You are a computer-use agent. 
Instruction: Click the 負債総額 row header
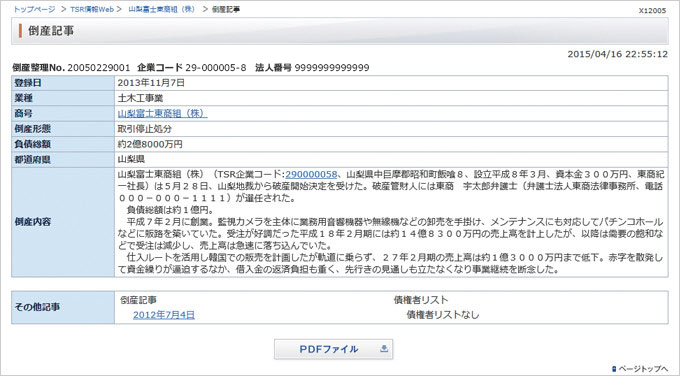[x=63, y=144]
